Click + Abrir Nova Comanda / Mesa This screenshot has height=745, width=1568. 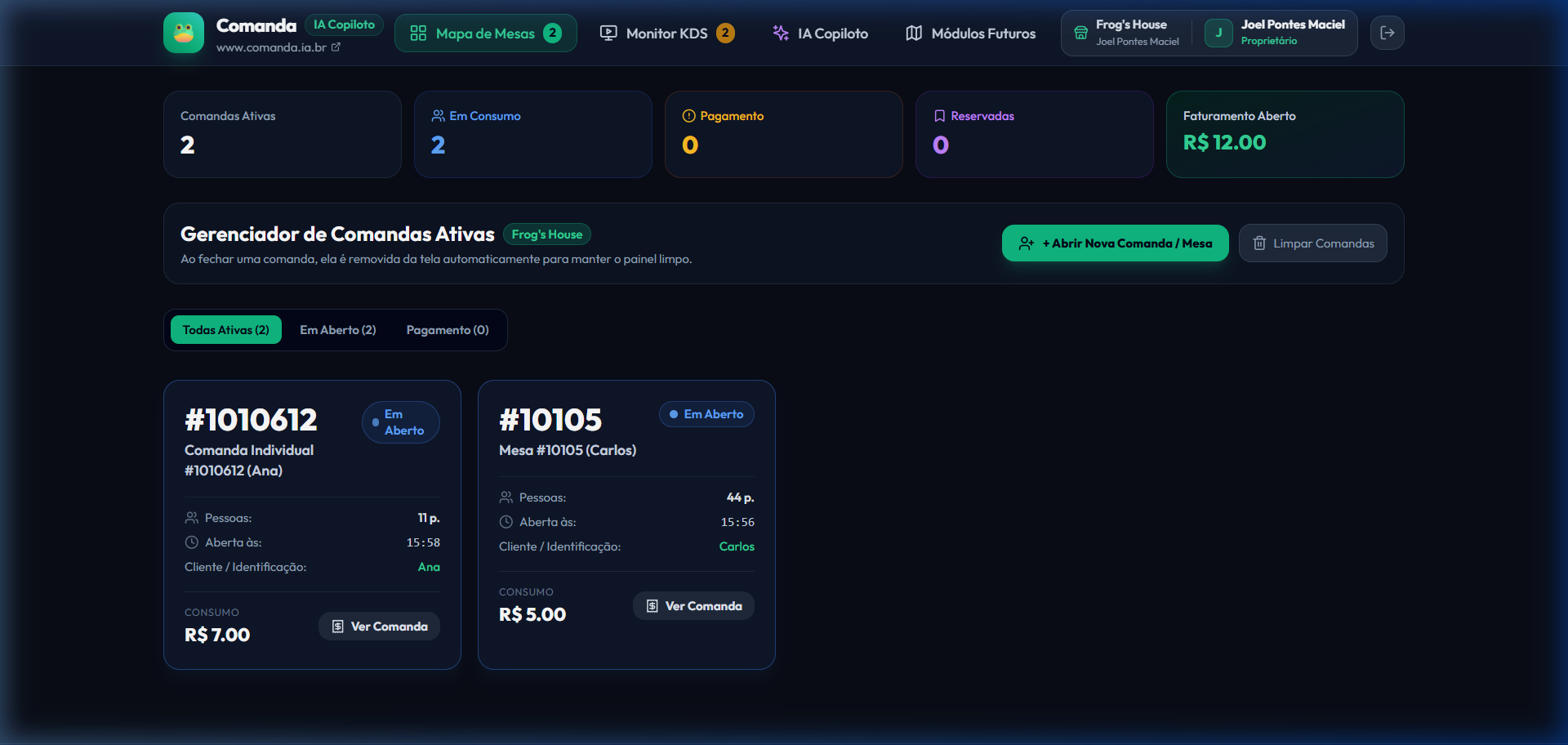pyautogui.click(x=1116, y=243)
